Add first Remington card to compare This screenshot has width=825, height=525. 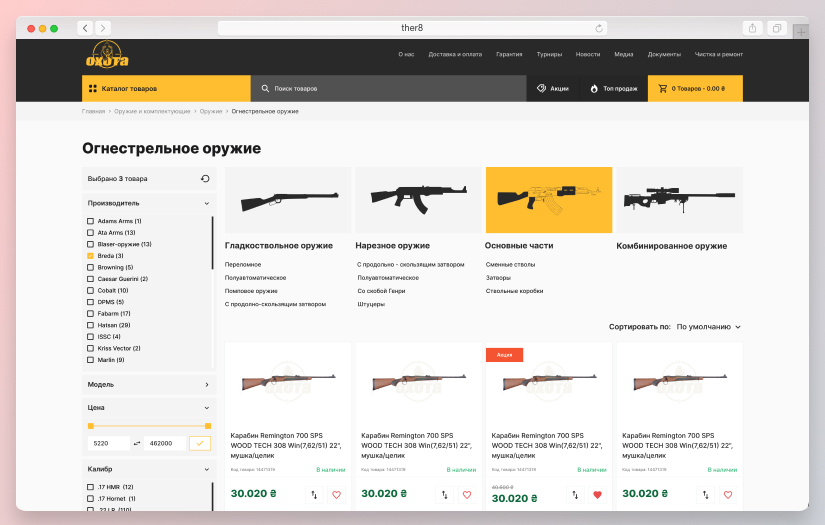(314, 494)
